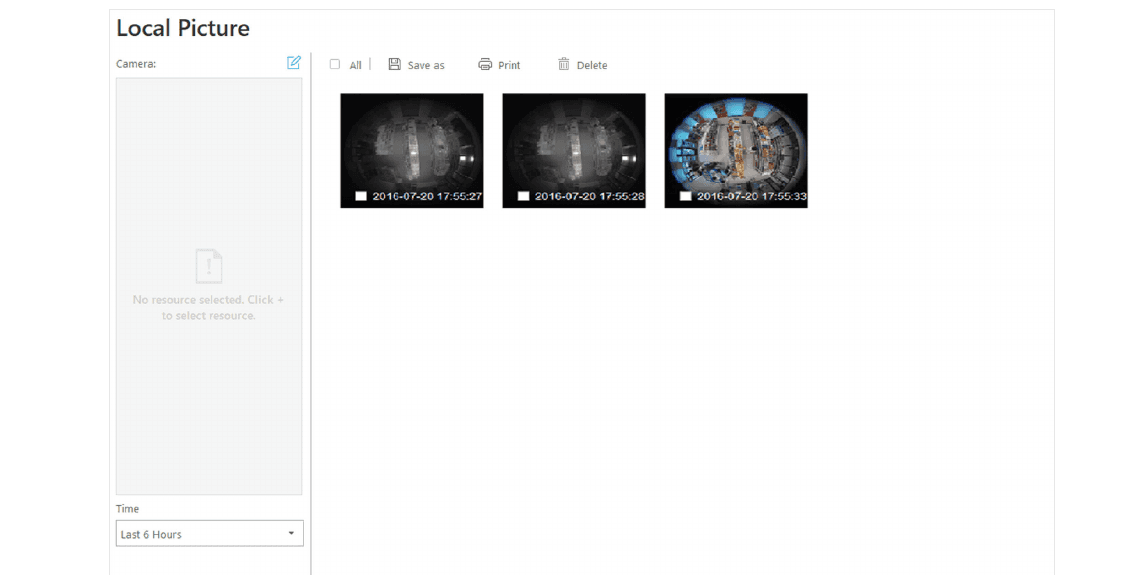This screenshot has height=575, width=1140.
Task: Check the box on the 17:55:33 picture
Action: 685,196
